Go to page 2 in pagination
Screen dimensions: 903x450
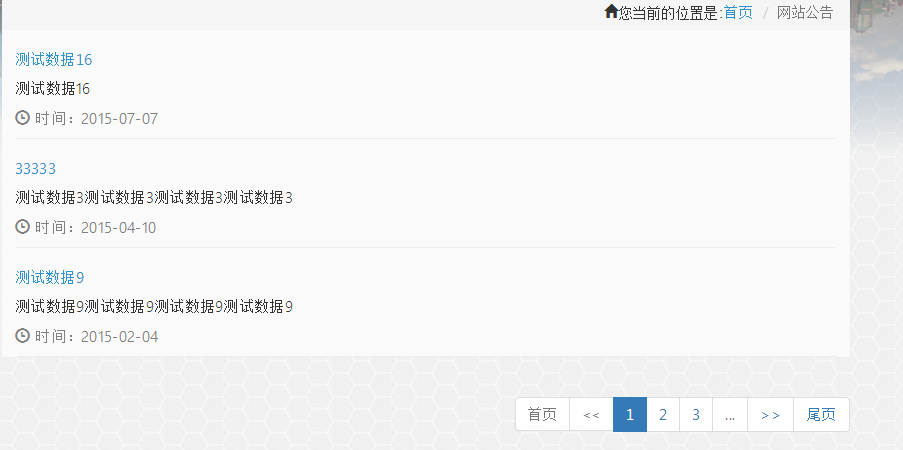(x=663, y=414)
